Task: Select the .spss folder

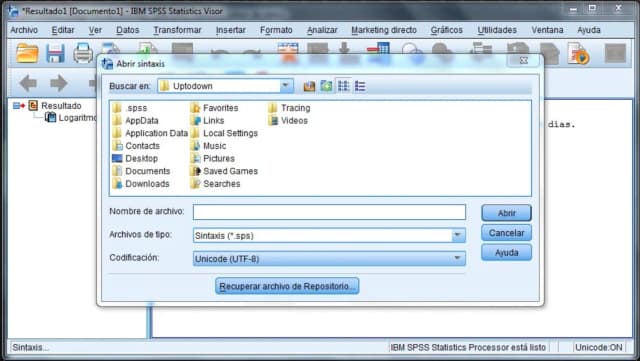Action: [130, 108]
